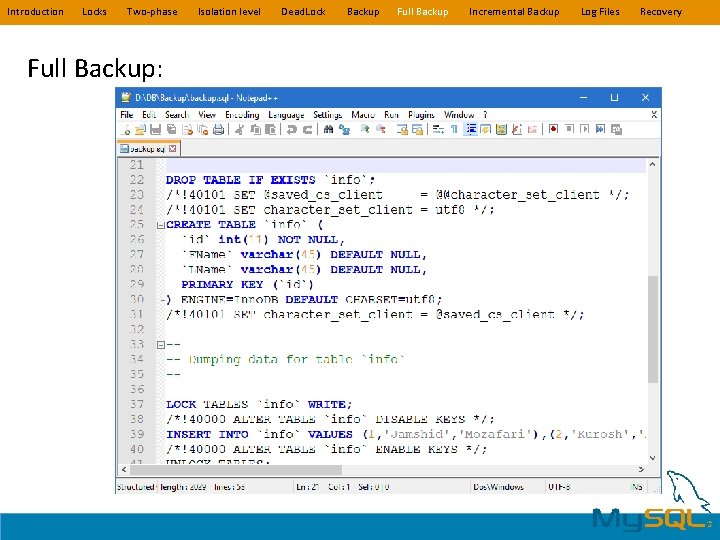Screen dimensions: 720x540
Task: Create a new document with the New icon
Action: [125, 129]
